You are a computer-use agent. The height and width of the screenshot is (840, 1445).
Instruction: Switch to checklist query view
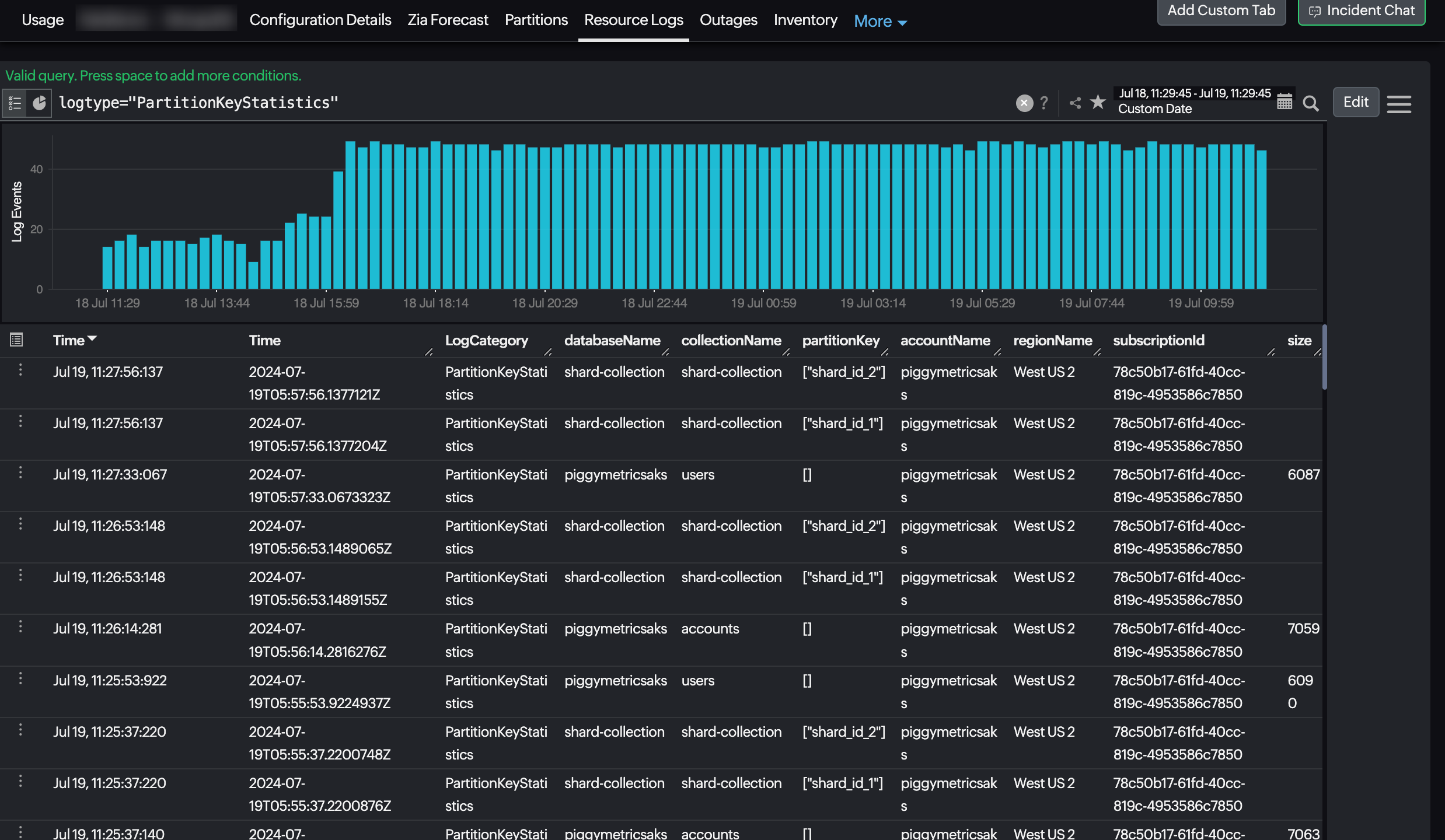[x=15, y=103]
